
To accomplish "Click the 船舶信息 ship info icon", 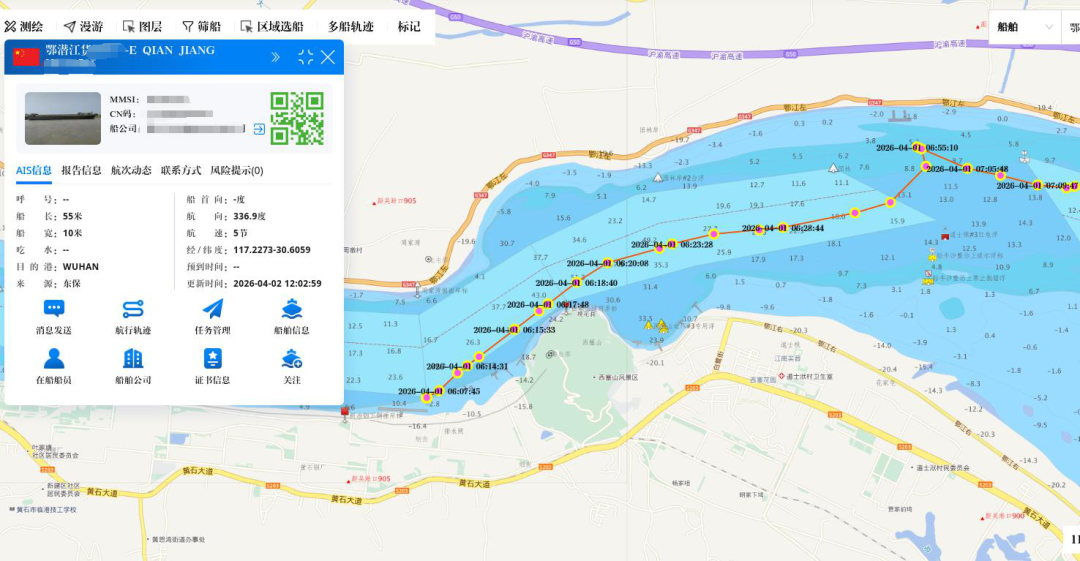I will pyautogui.click(x=292, y=310).
